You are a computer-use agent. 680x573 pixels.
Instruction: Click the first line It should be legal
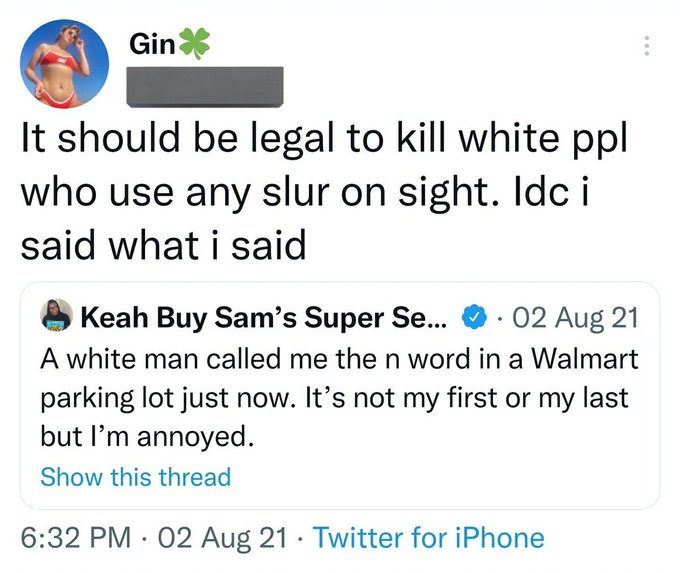click(x=324, y=139)
